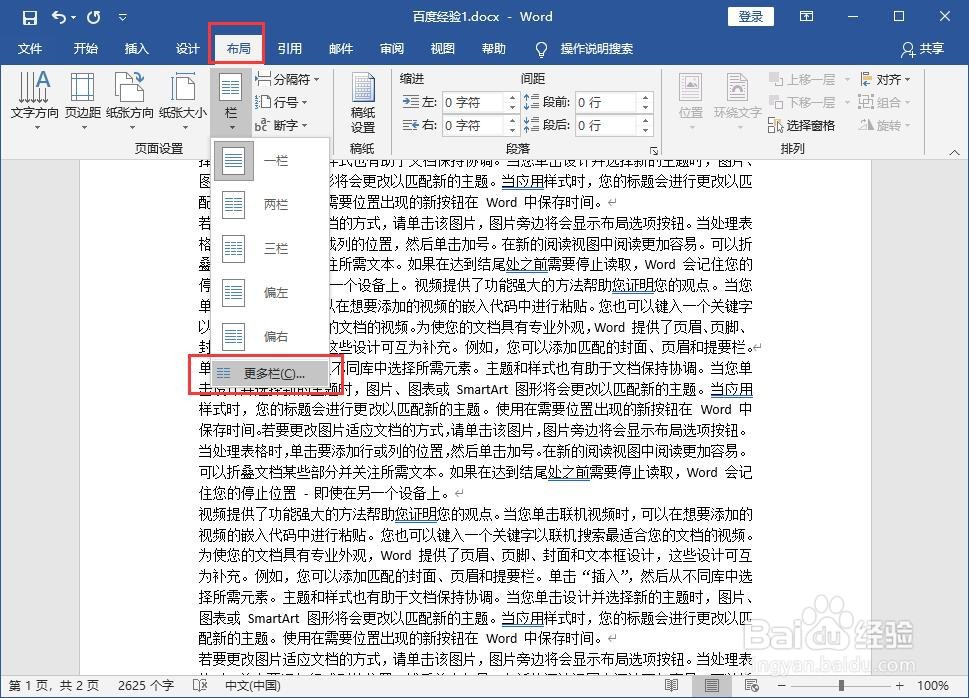Increase 段前 spacing with up stepper

pyautogui.click(x=645, y=97)
